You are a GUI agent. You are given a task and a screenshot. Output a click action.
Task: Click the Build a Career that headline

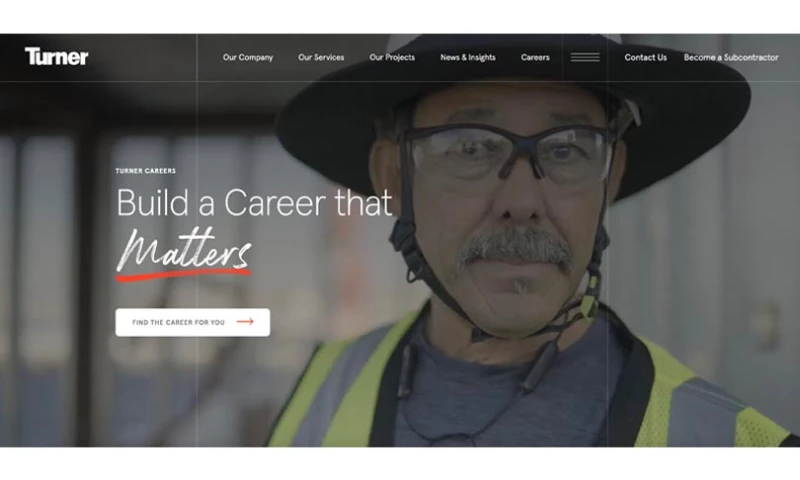[254, 203]
